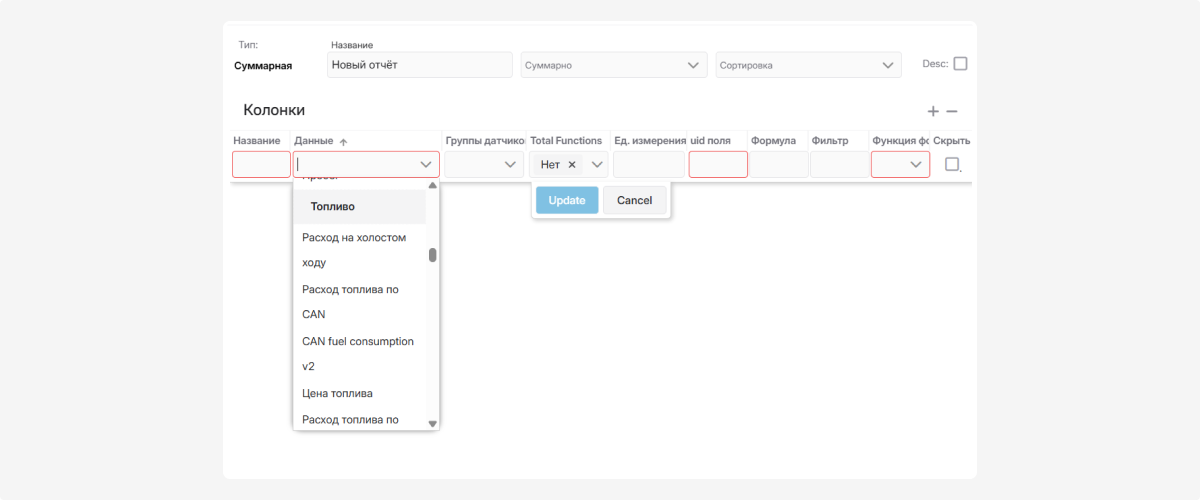Open the Total Functions dropdown chevron
This screenshot has height=500, width=1200.
(597, 165)
